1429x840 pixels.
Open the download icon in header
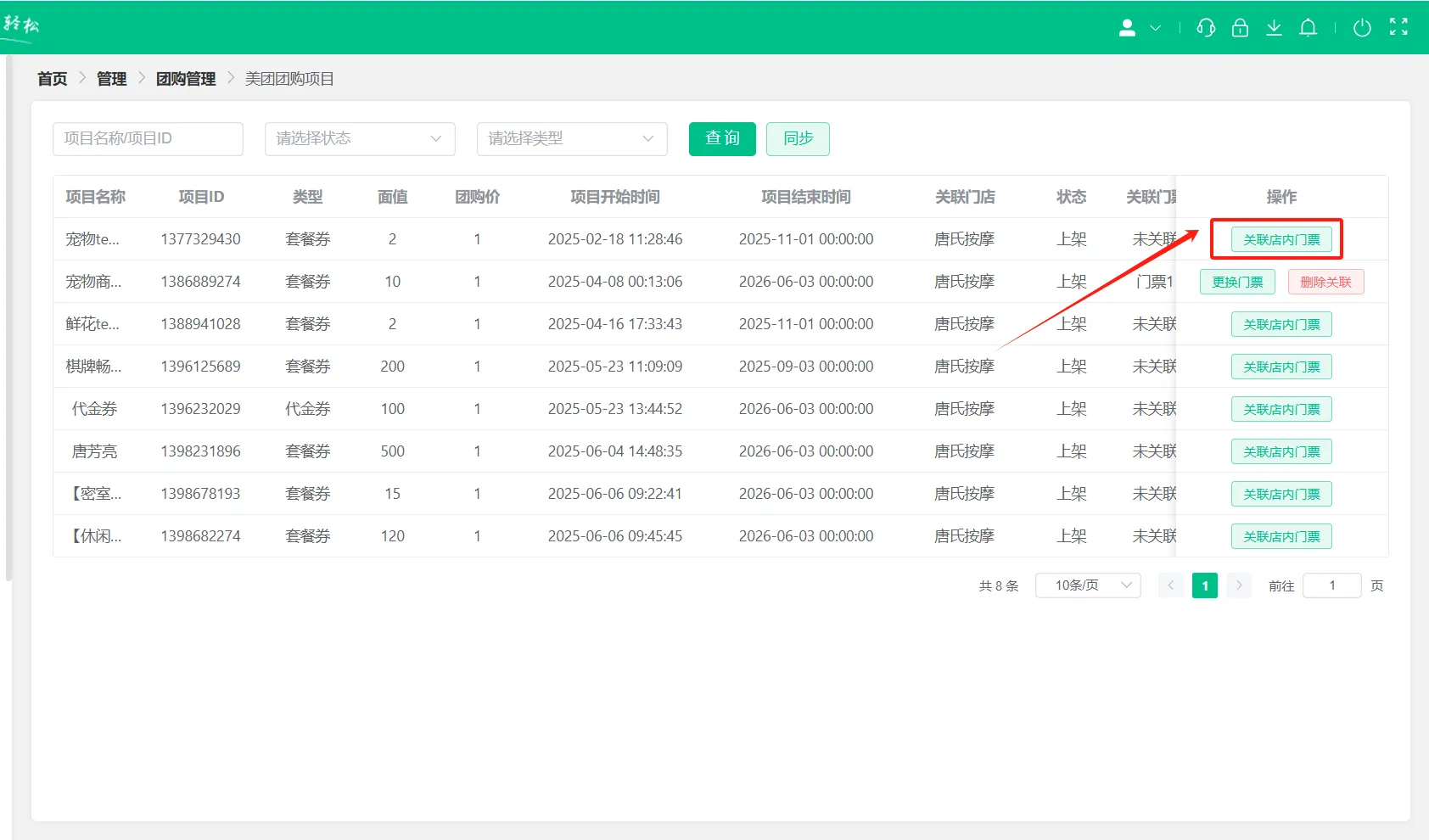tap(1274, 28)
